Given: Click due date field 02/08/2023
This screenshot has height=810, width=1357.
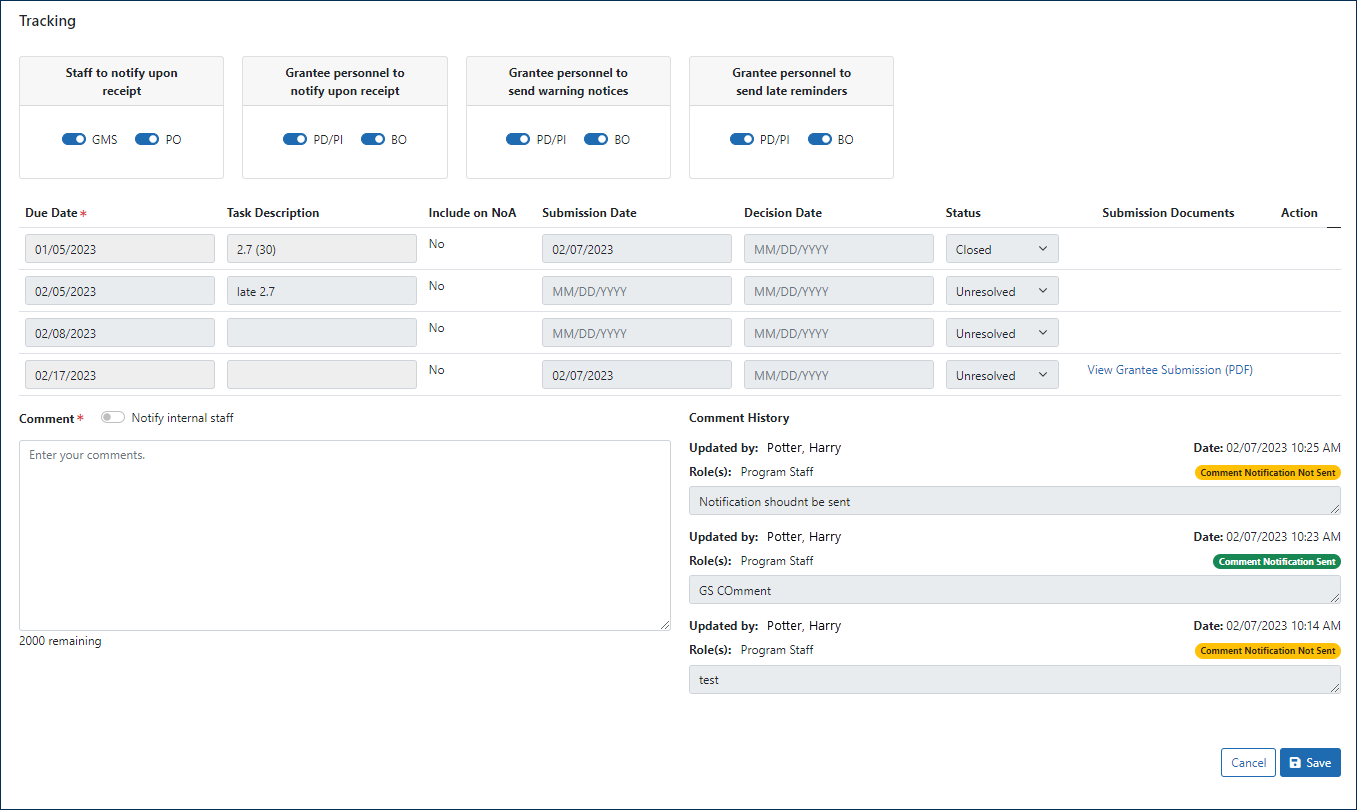Looking at the screenshot, I should (120, 333).
